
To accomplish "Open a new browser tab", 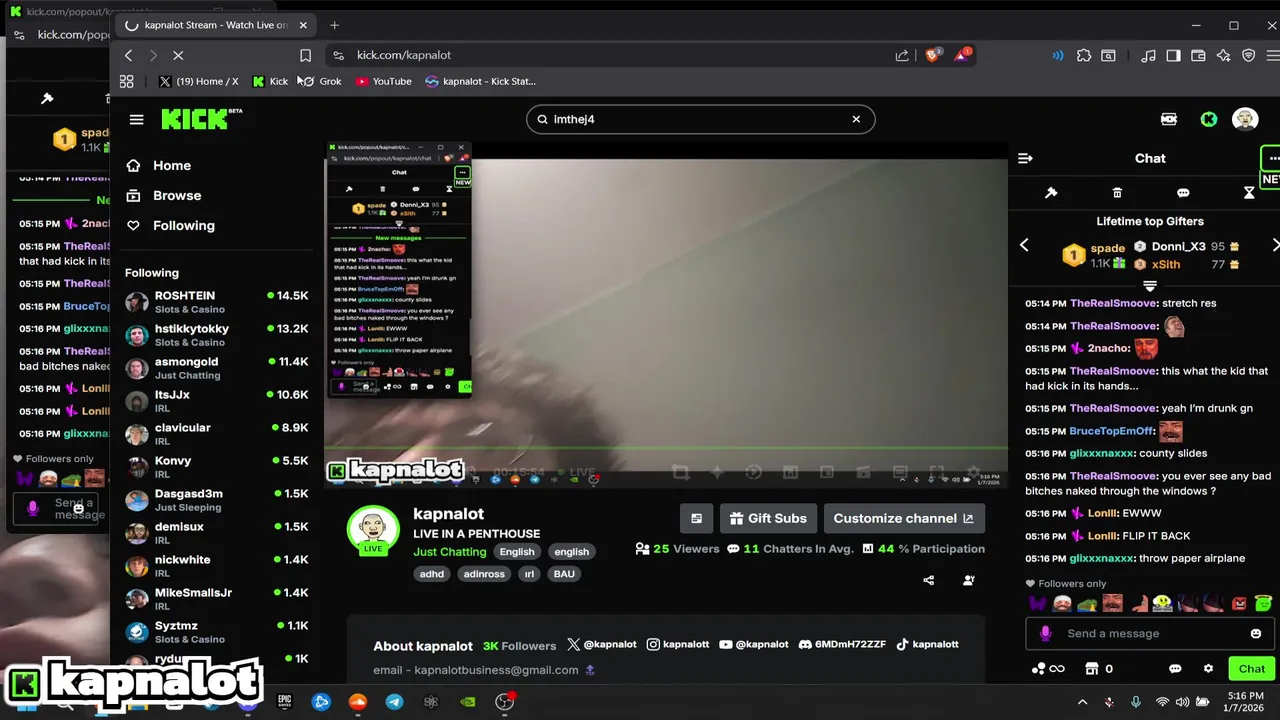I will click(x=334, y=25).
